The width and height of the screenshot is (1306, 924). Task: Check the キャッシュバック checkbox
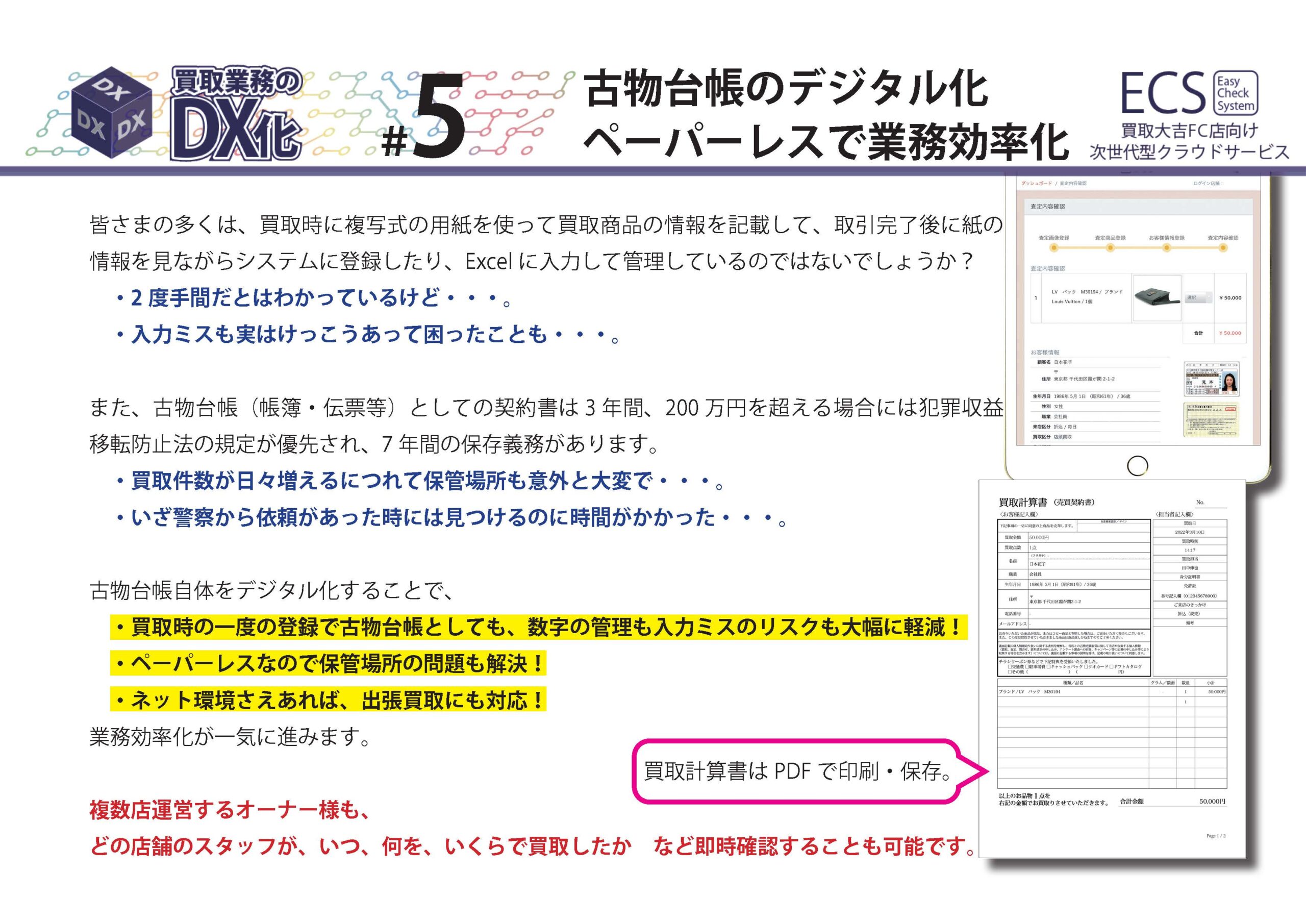coord(1048,667)
